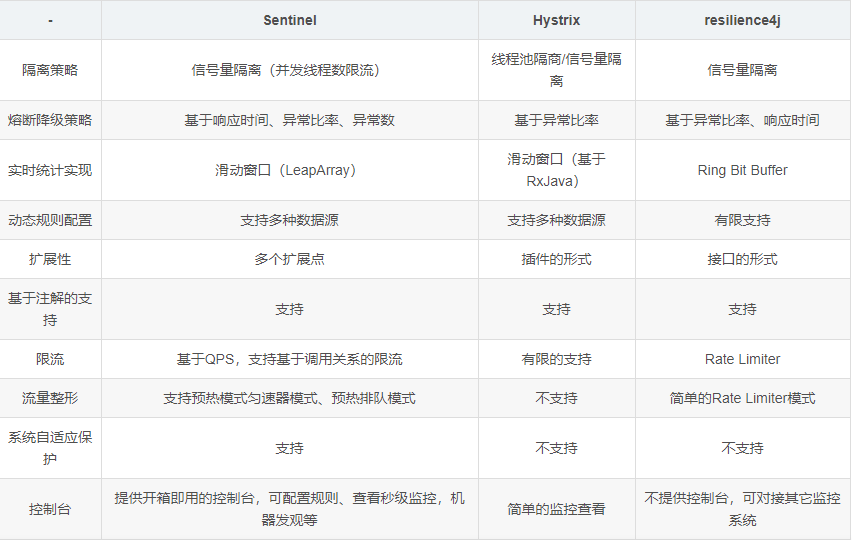
Task: Select the 实时统计实现 row label
Action: 50,170
